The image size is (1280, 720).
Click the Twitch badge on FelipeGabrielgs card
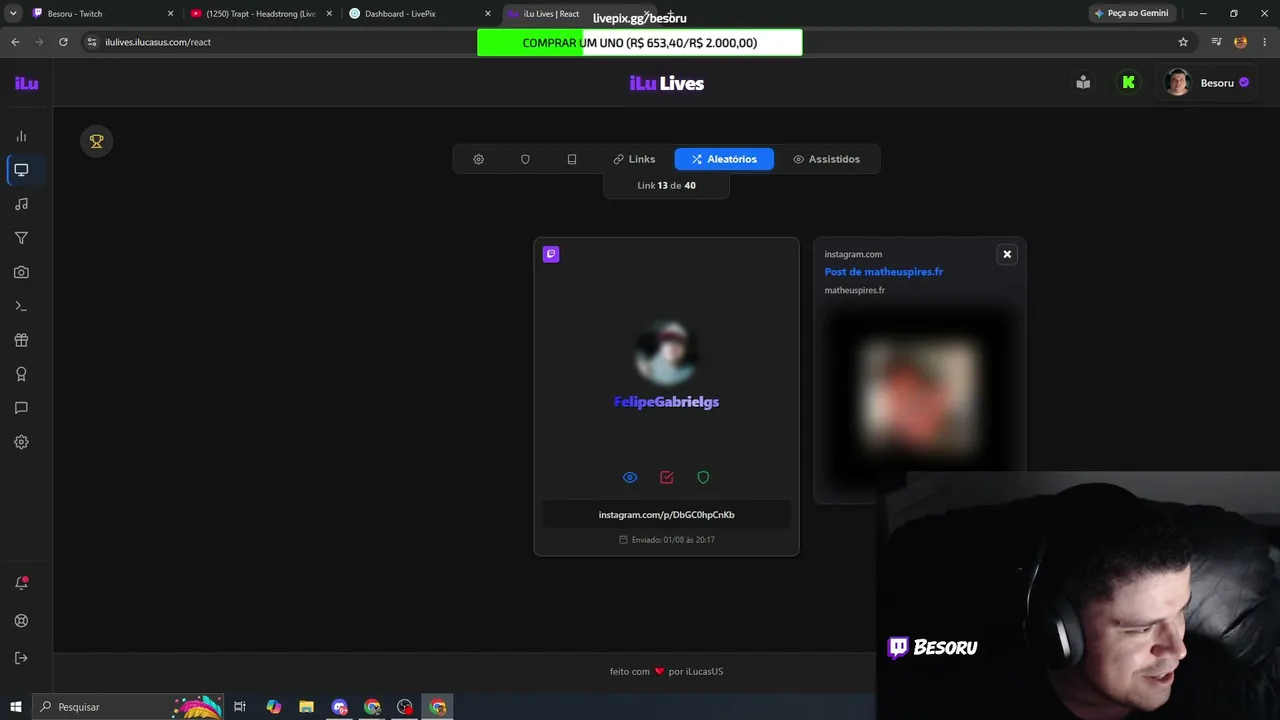pyautogui.click(x=551, y=254)
